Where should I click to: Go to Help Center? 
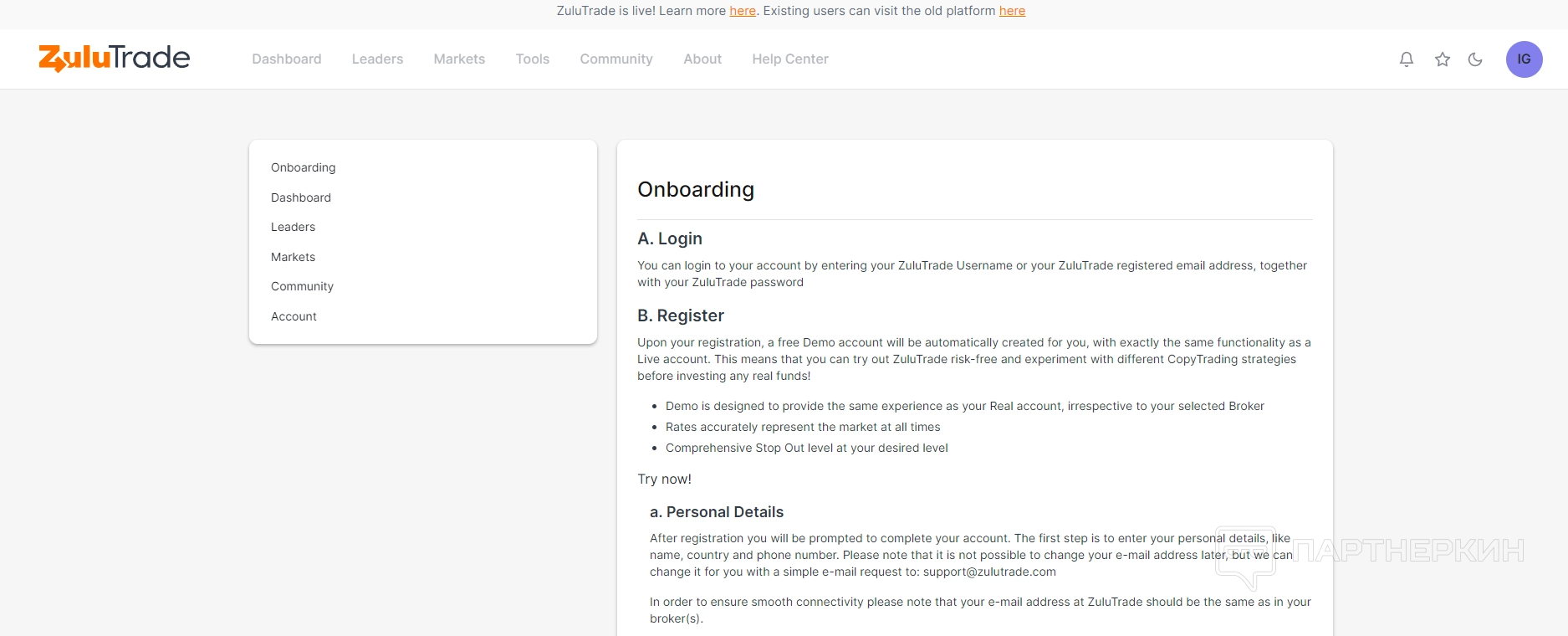(790, 59)
